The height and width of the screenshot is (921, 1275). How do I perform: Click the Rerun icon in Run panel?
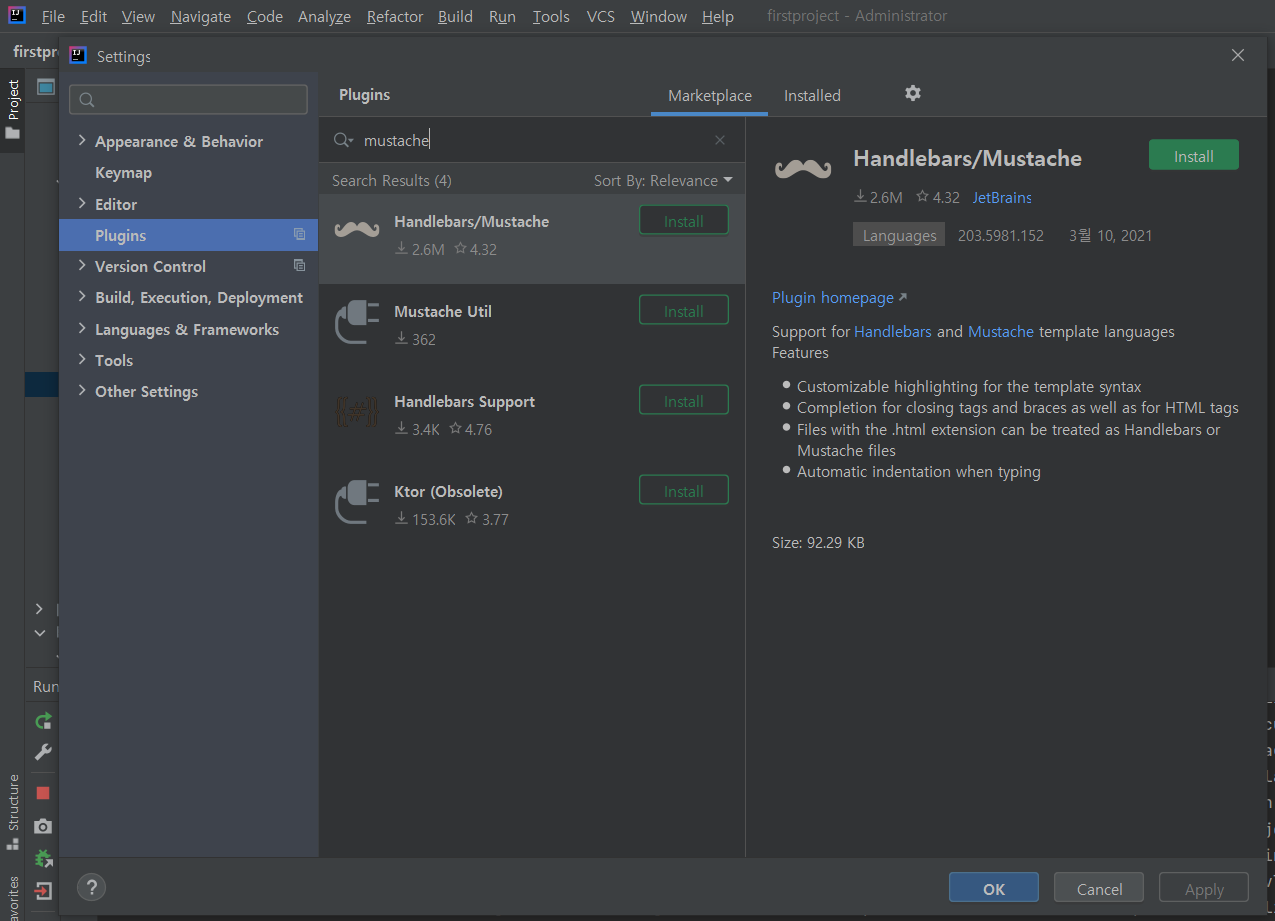click(43, 721)
